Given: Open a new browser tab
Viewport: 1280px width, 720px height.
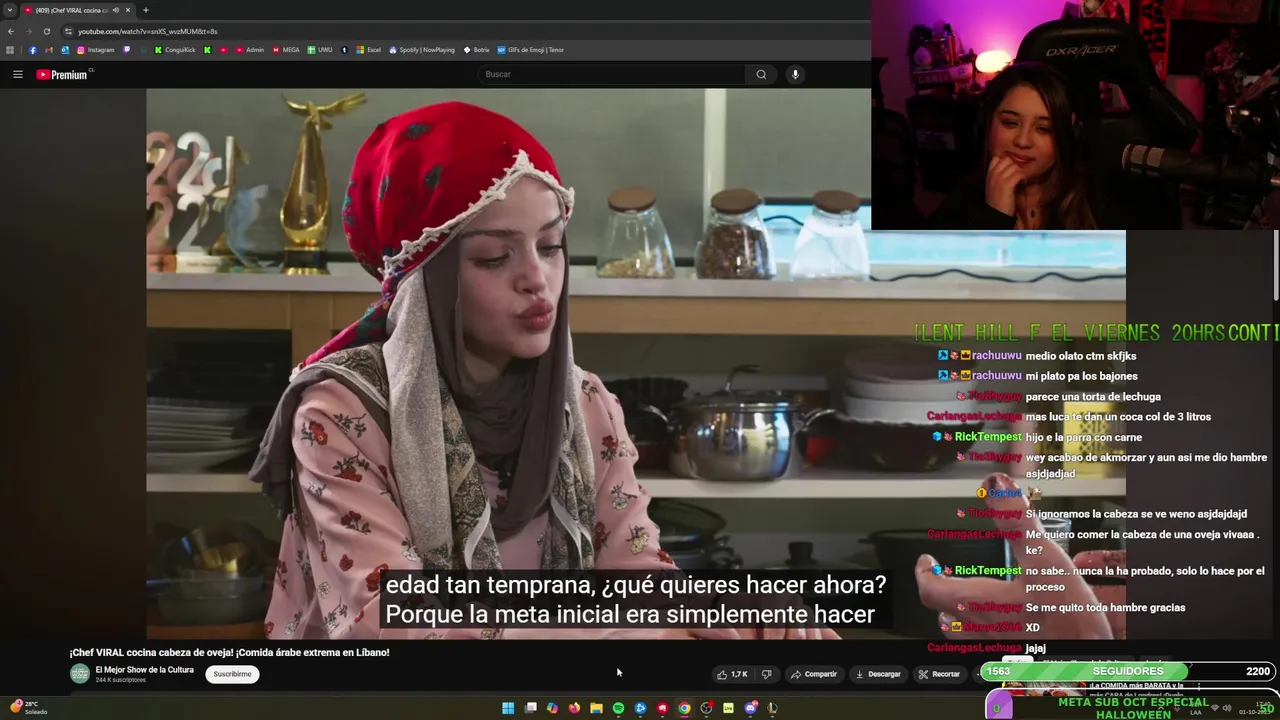Looking at the screenshot, I should (x=146, y=10).
